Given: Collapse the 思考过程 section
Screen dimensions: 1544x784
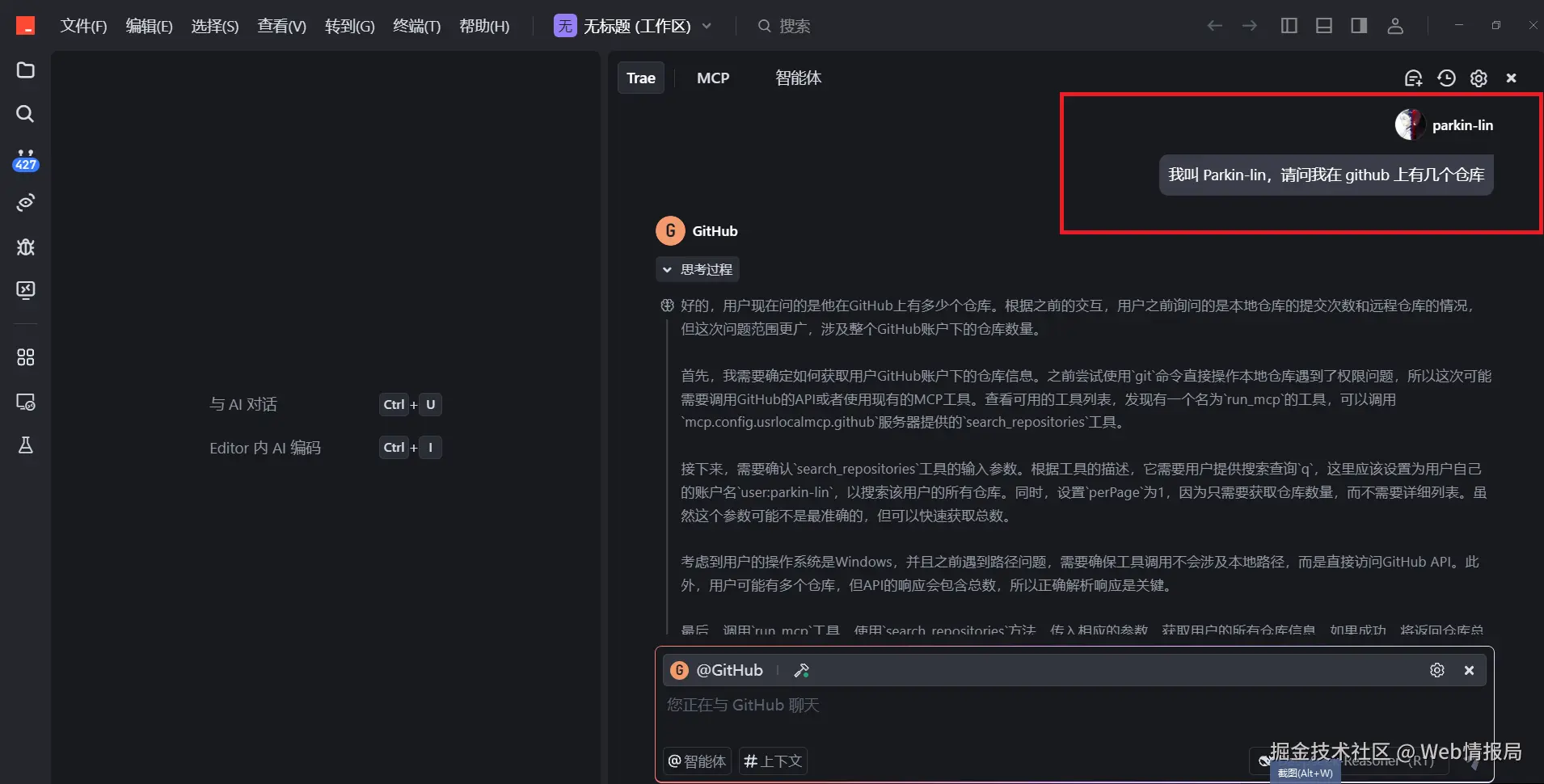Looking at the screenshot, I should pos(697,269).
